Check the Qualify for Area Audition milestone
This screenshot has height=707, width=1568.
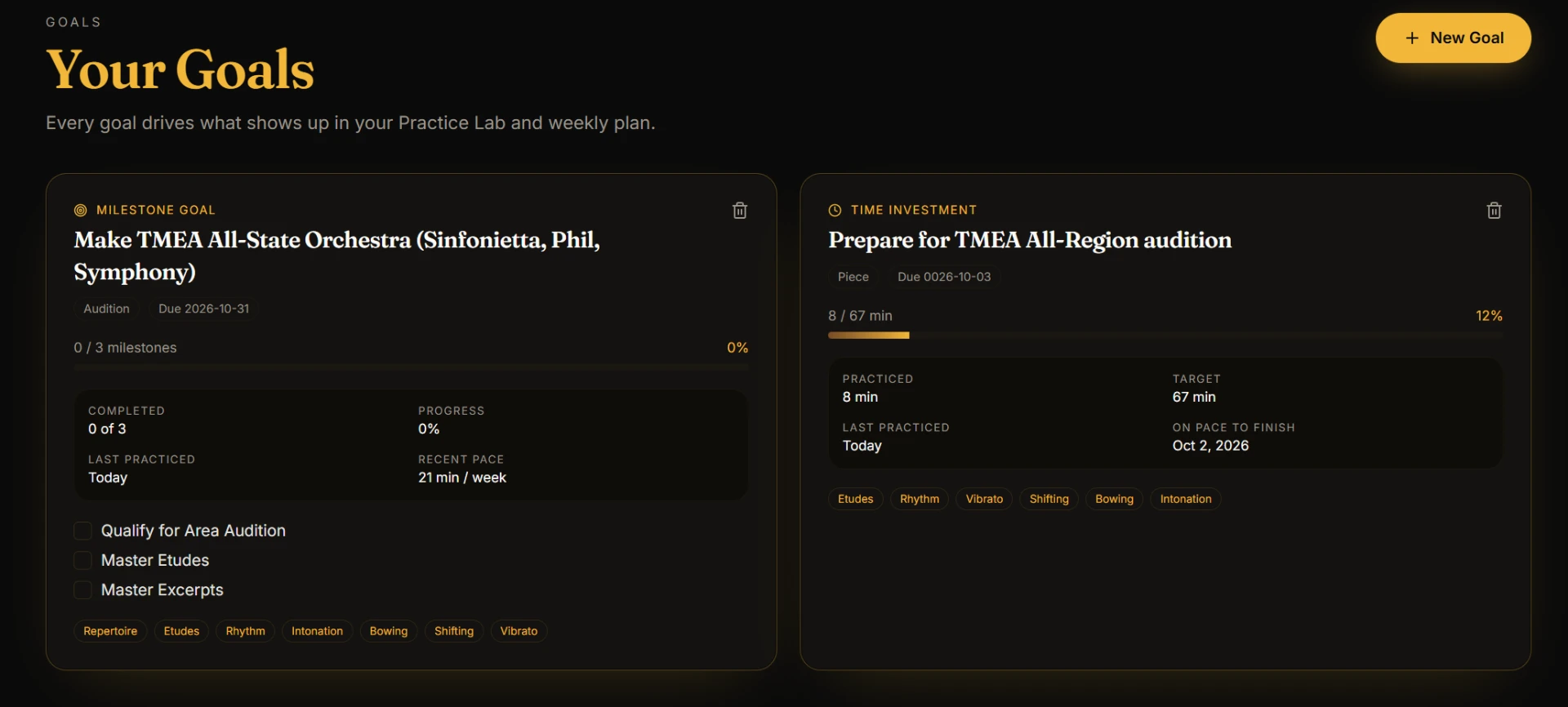pos(82,531)
